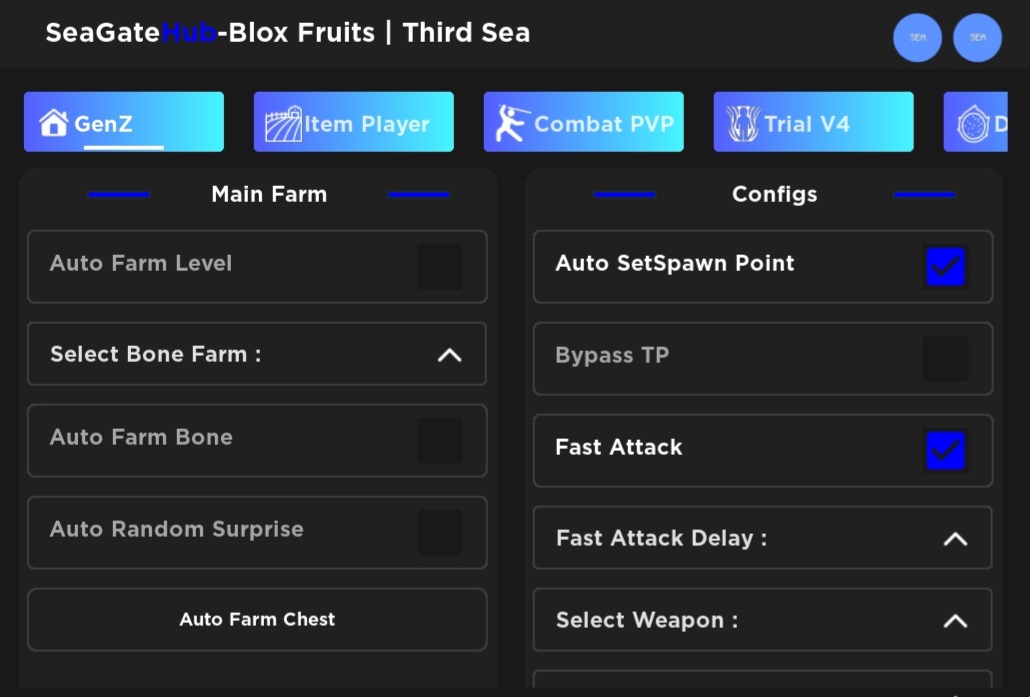Click the farm field icon on Item Player
Screen dimensions: 1030x697
pos(283,124)
